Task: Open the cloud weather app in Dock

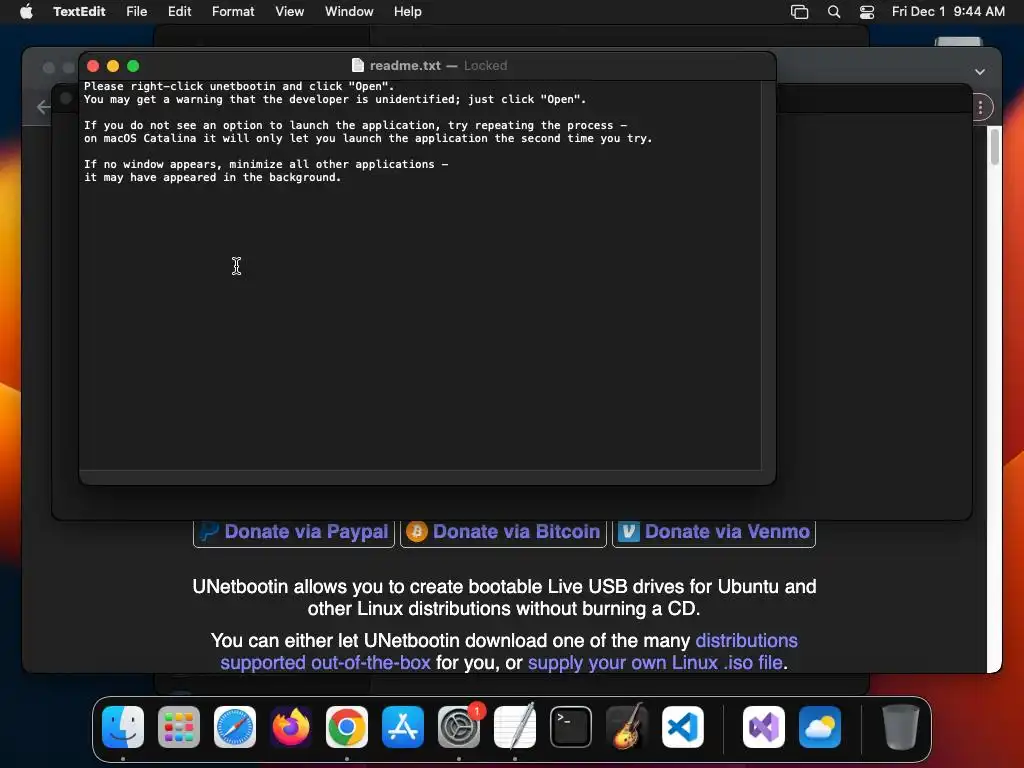Action: [x=820, y=727]
